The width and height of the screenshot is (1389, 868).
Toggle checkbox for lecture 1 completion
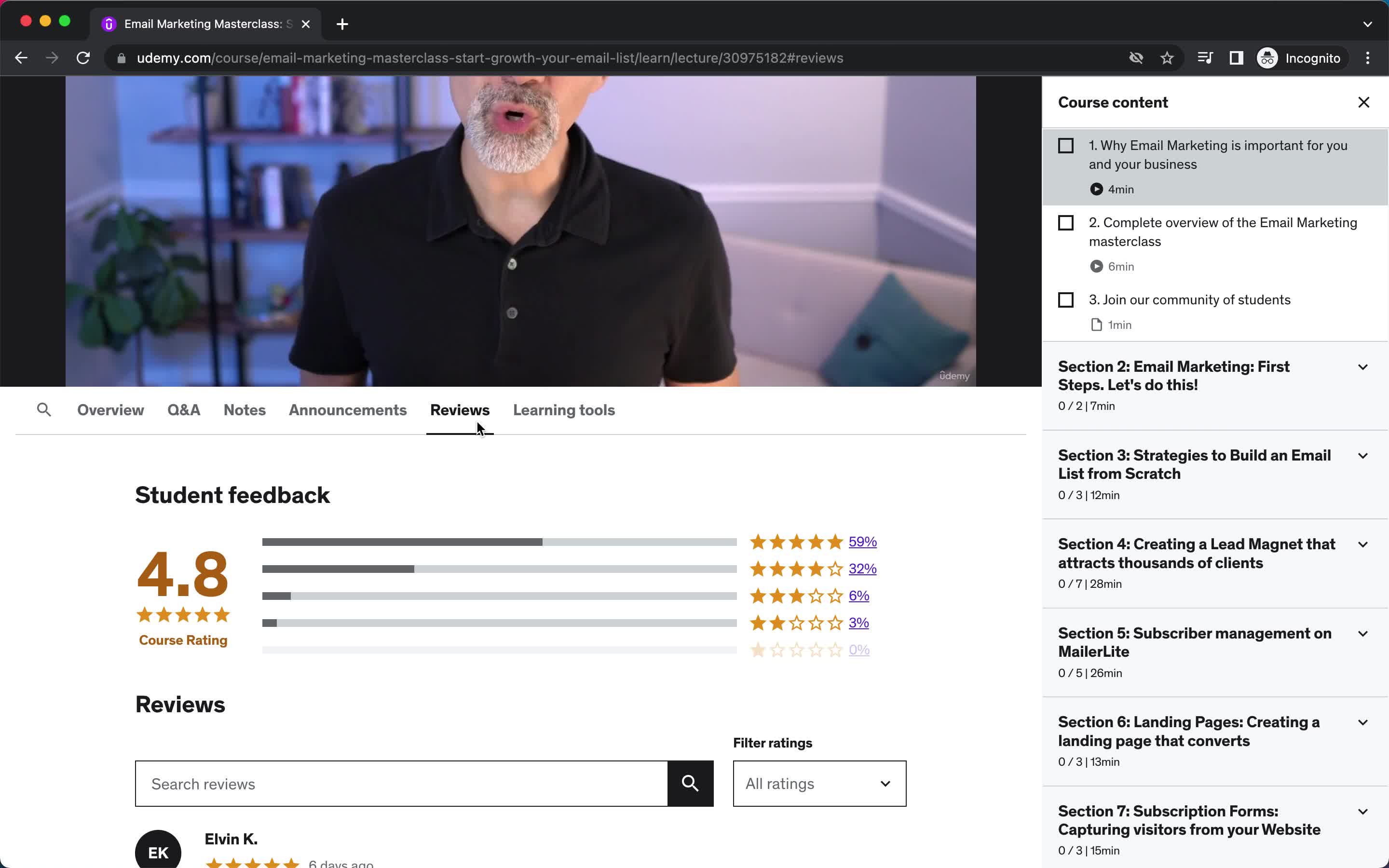(1066, 145)
